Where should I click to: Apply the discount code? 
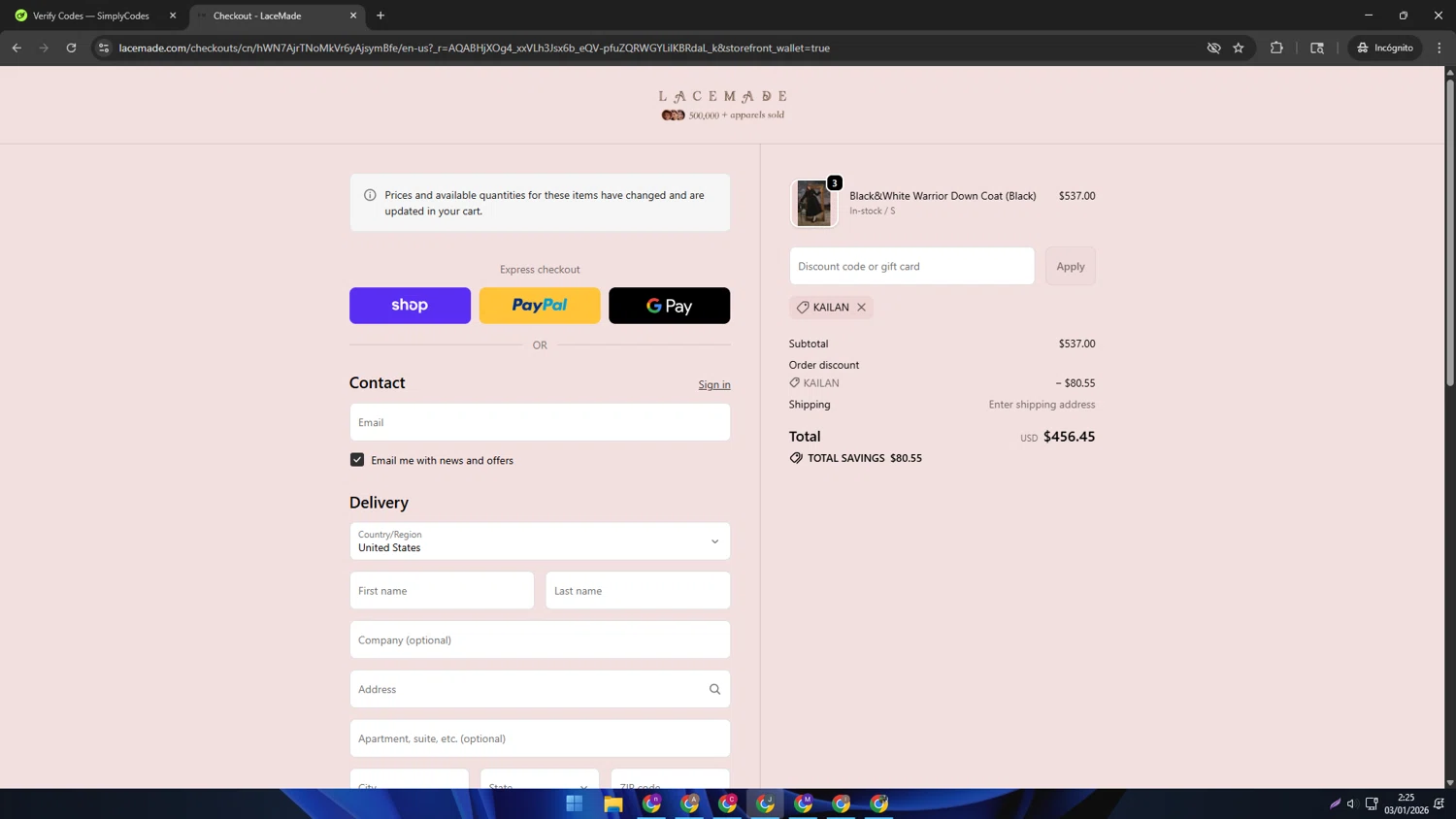pyautogui.click(x=1071, y=266)
